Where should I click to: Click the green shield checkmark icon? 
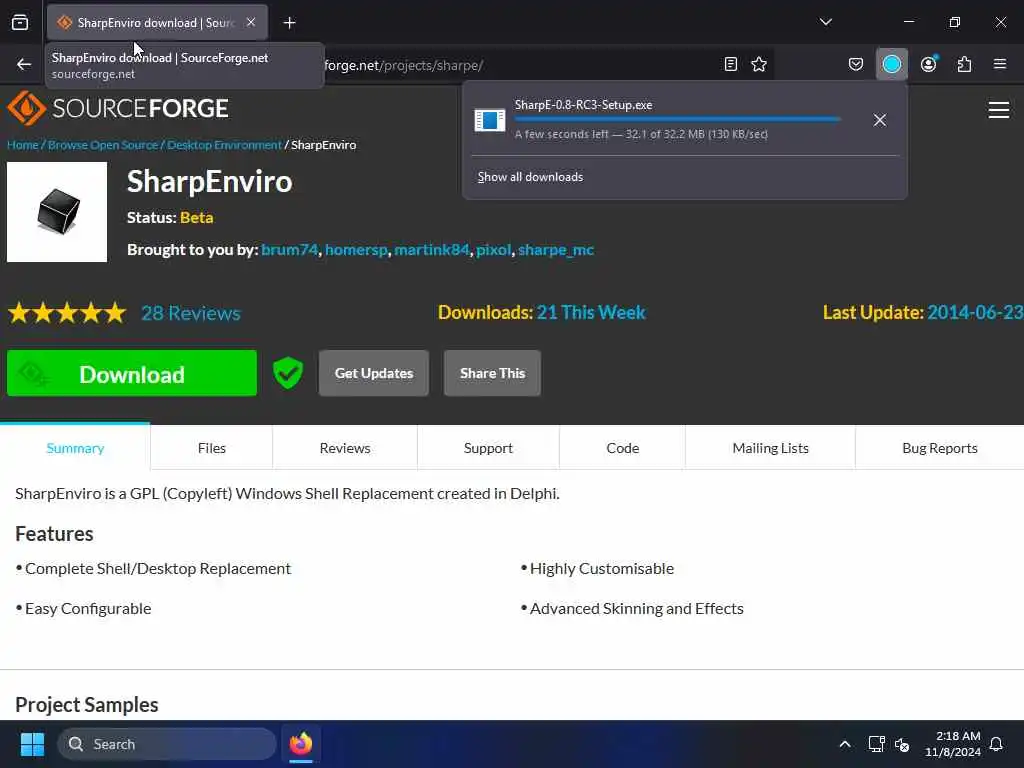click(288, 373)
